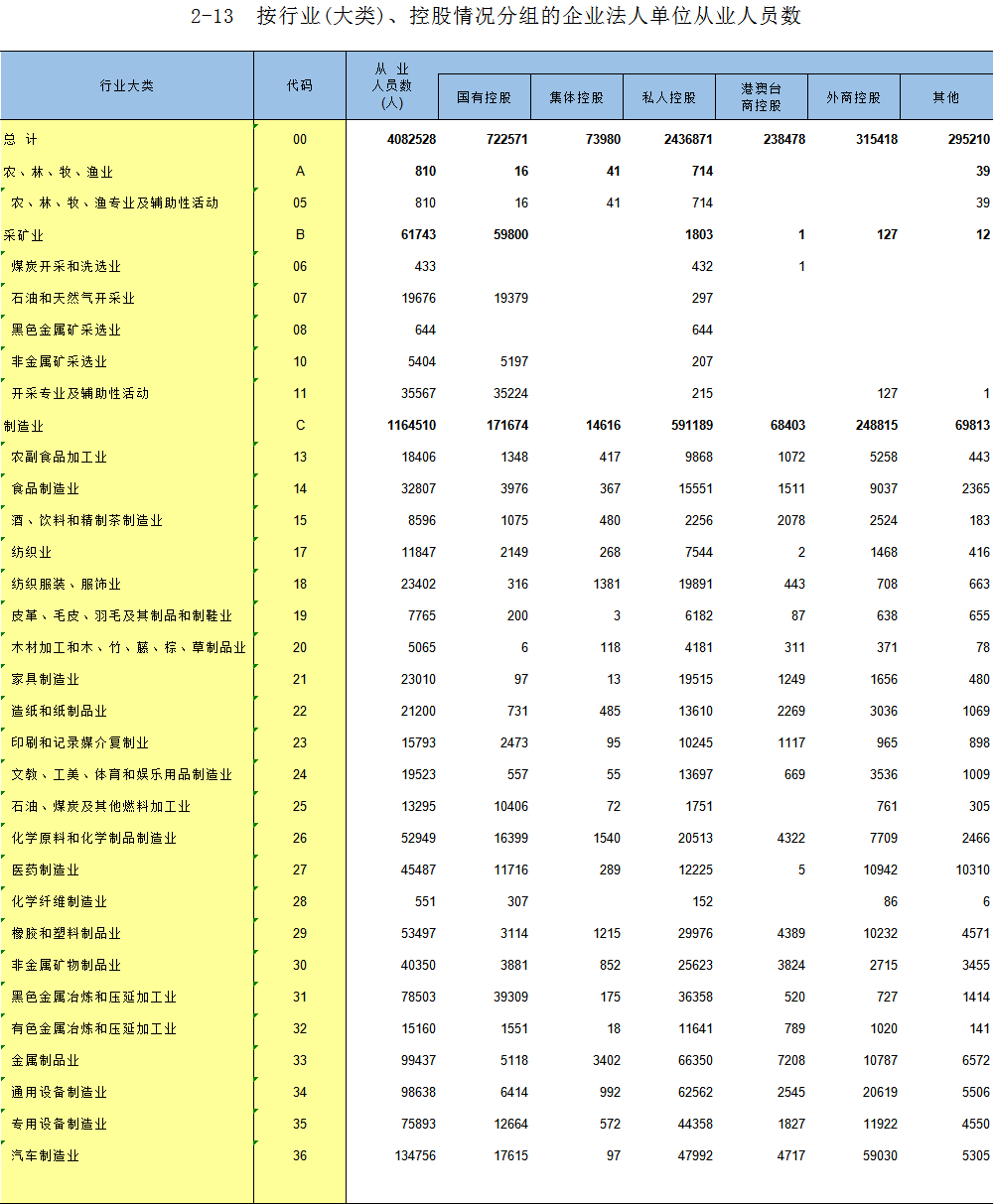Click the 家具制造业 row label
The image size is (993, 1204).
click(x=45, y=680)
